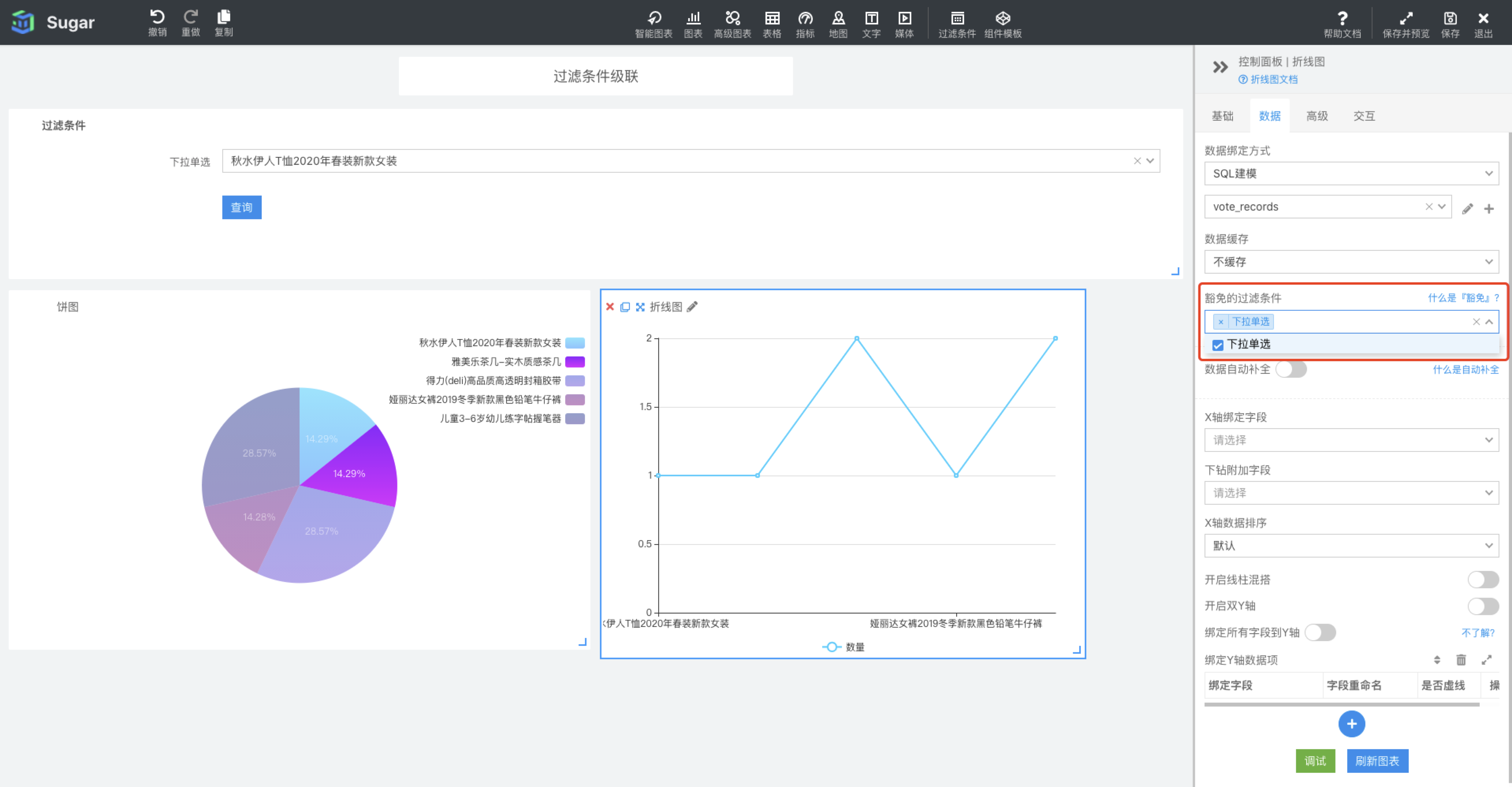The width and height of the screenshot is (1512, 787).
Task: Open the 什么是自动补全 link
Action: click(x=1465, y=369)
